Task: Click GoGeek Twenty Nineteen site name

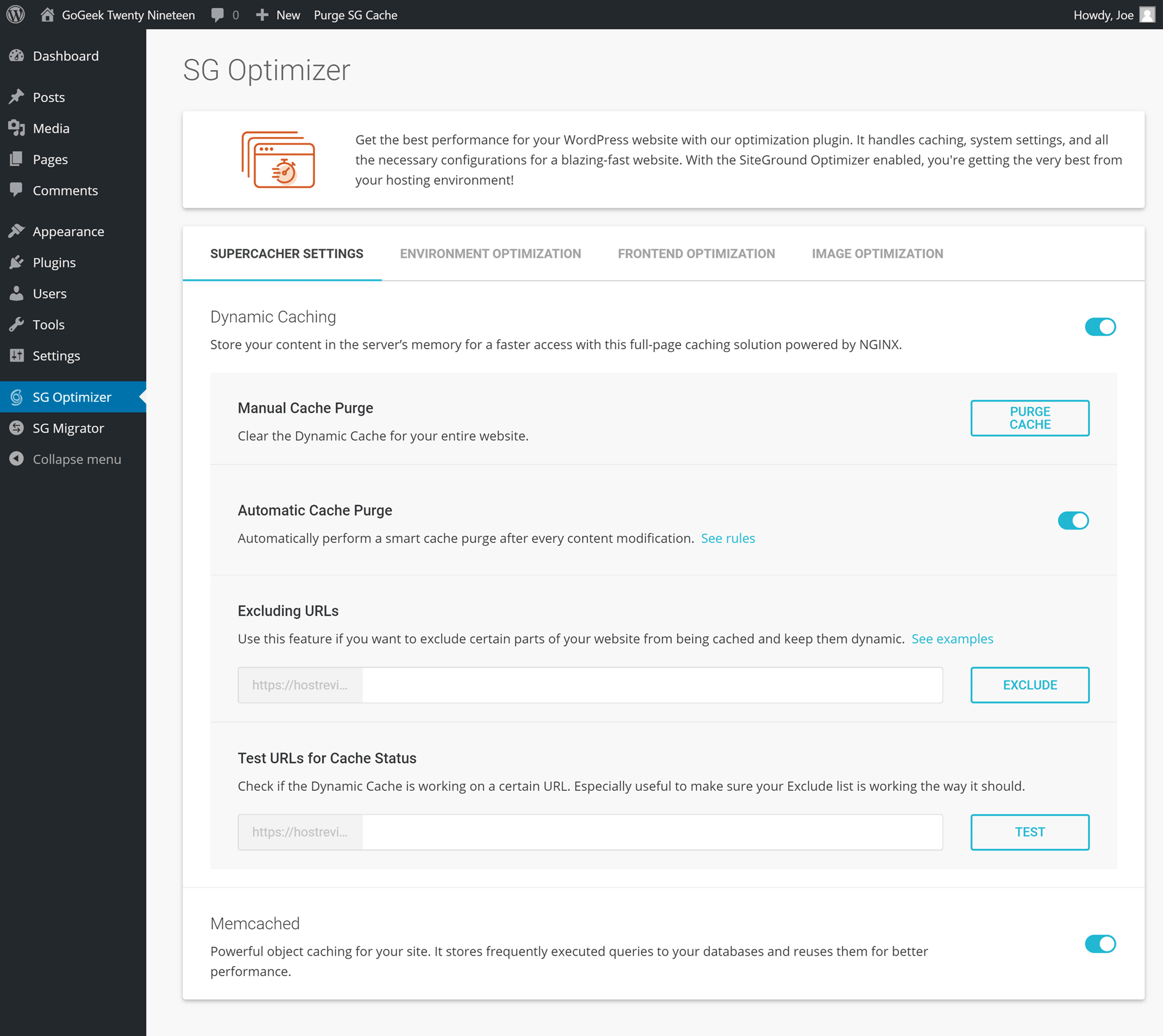Action: tap(128, 15)
